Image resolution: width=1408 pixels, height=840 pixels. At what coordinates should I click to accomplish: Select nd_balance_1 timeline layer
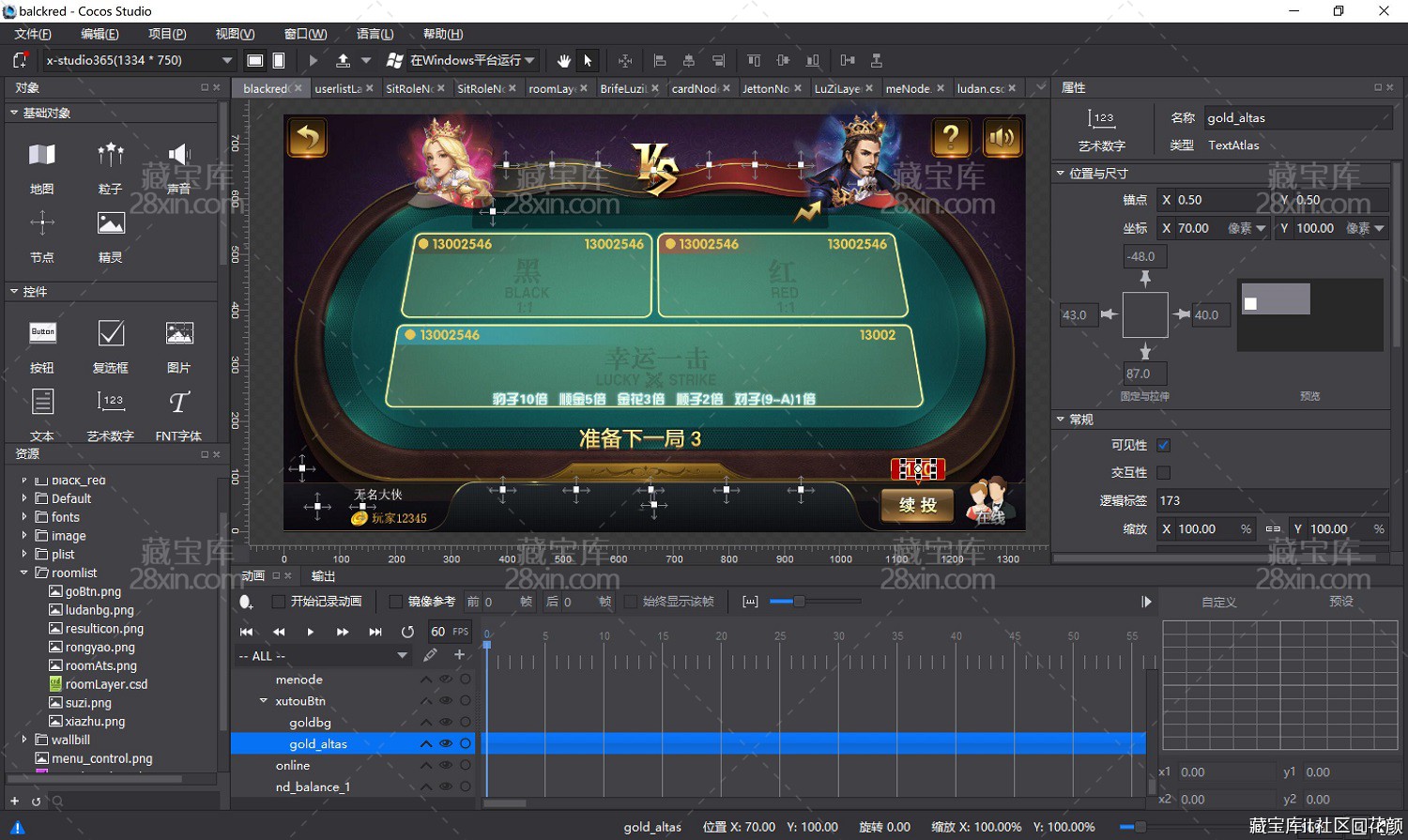point(313,787)
